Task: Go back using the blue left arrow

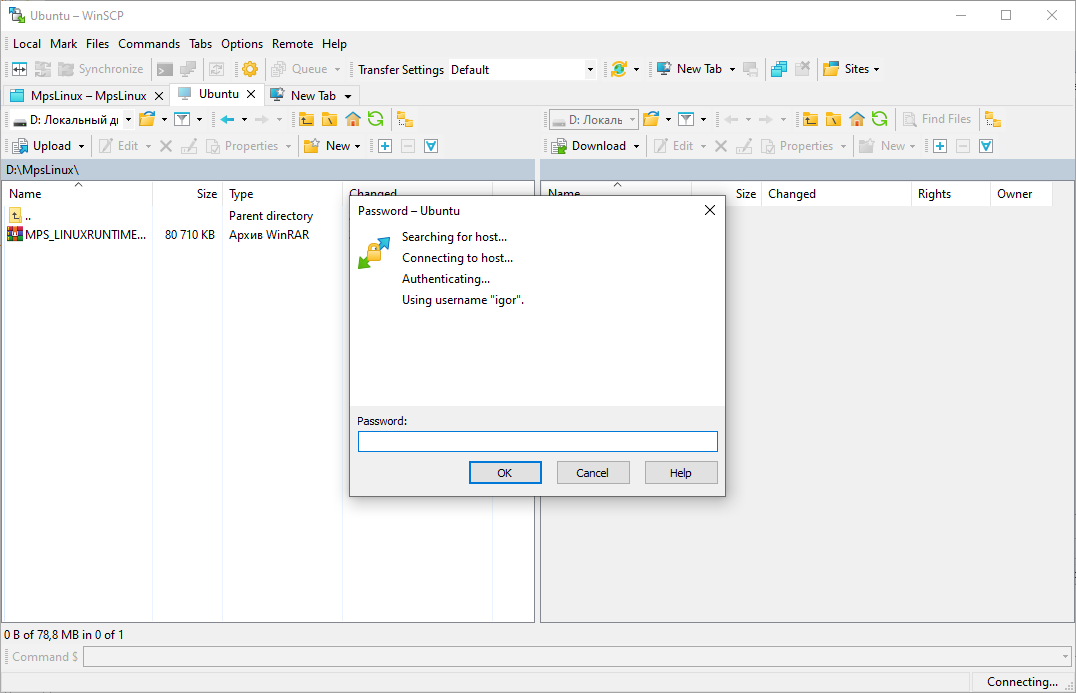Action: coord(227,119)
